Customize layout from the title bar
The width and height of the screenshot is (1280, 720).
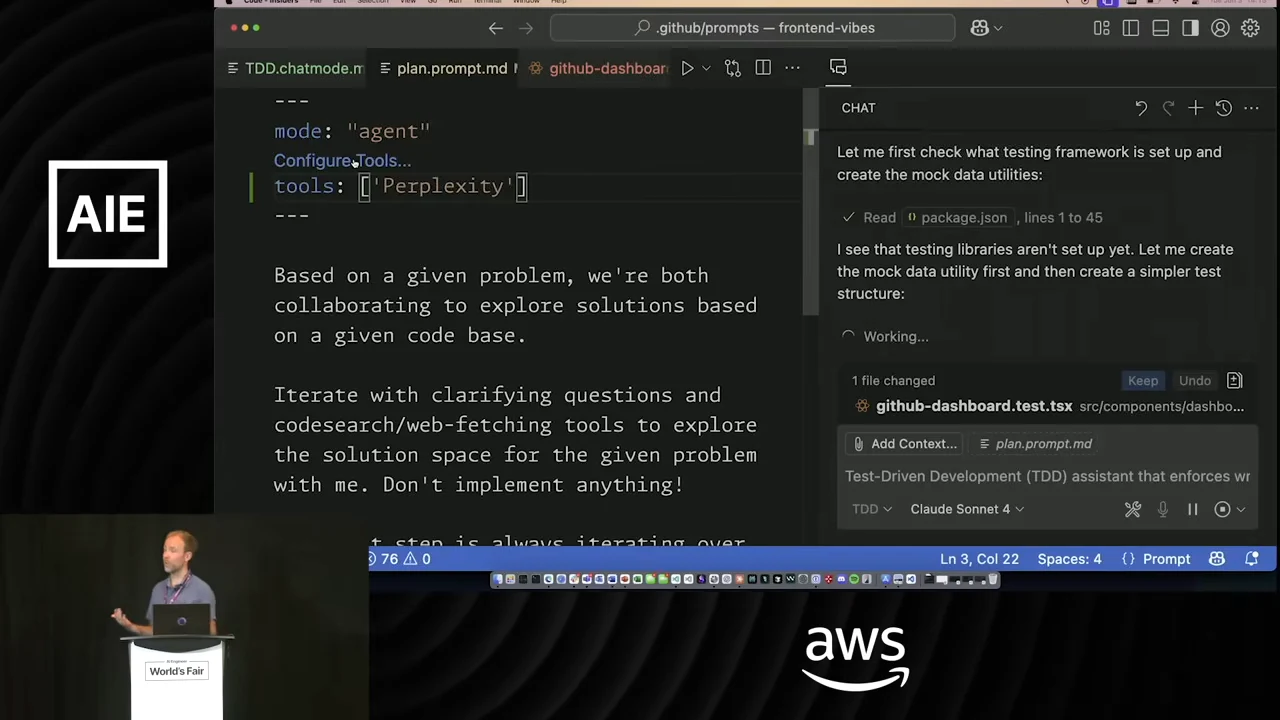click(x=1102, y=28)
